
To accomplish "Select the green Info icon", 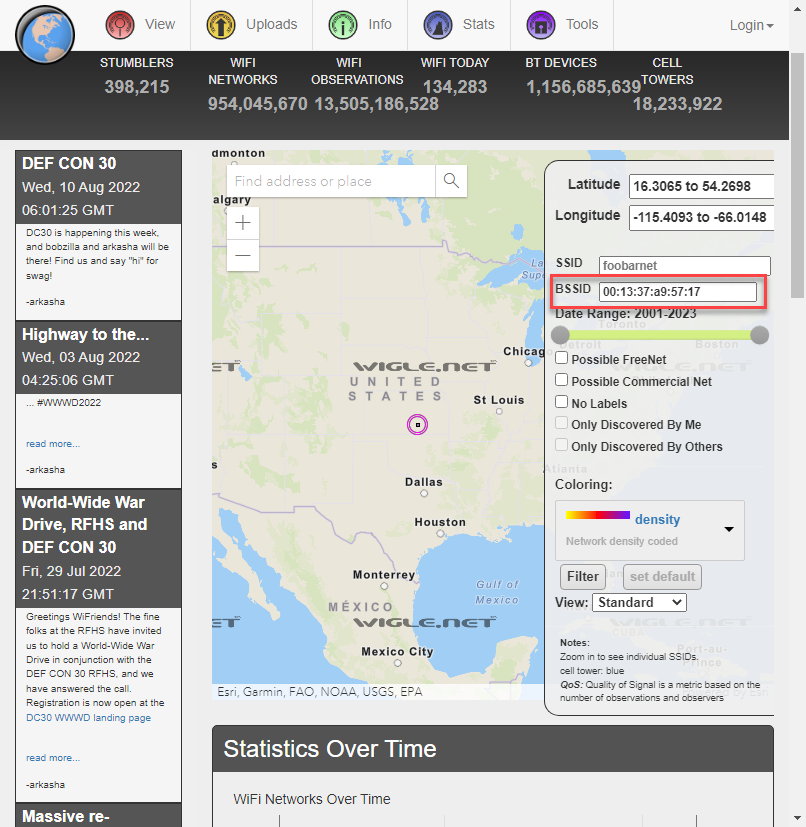I will click(343, 25).
